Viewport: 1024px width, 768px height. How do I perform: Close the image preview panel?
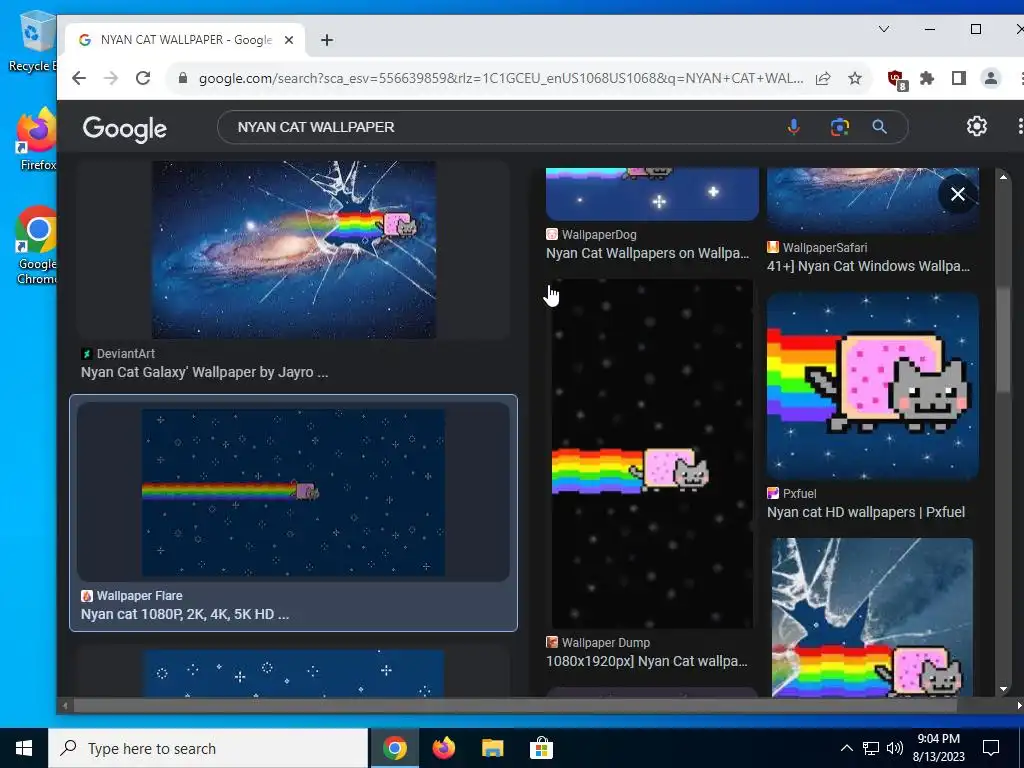(x=957, y=194)
